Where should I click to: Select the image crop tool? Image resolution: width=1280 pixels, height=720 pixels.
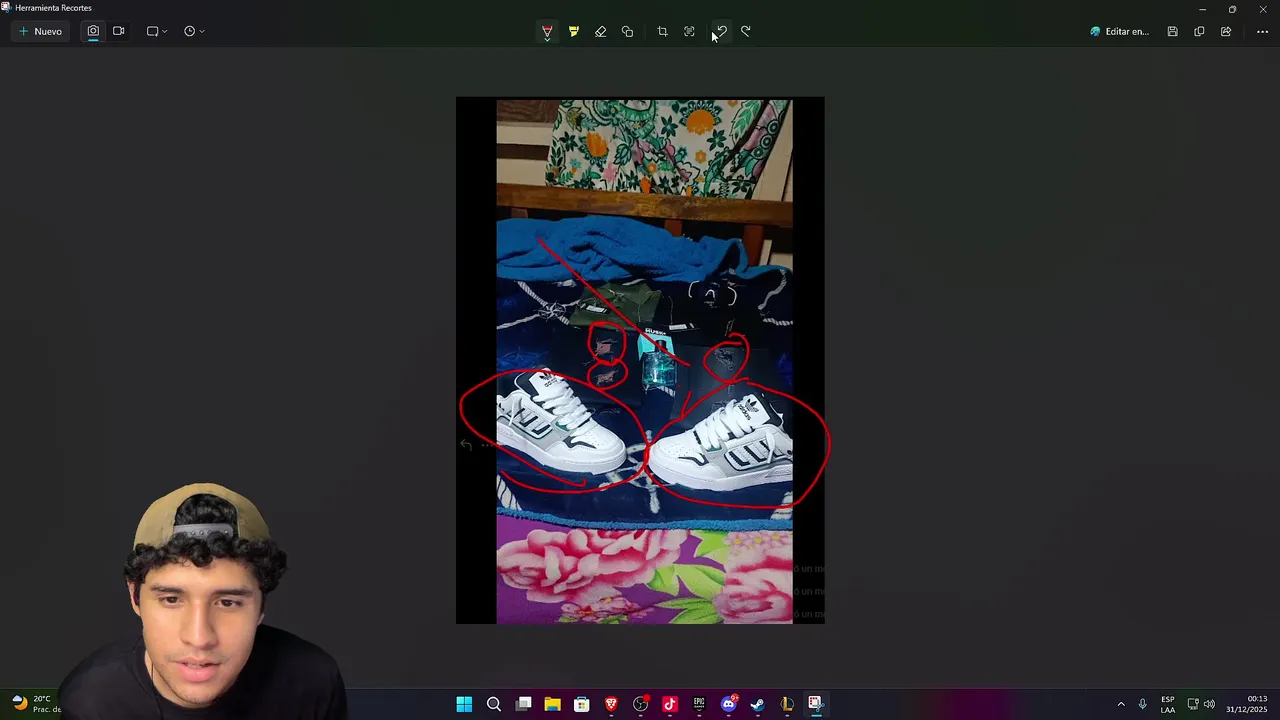click(x=662, y=32)
